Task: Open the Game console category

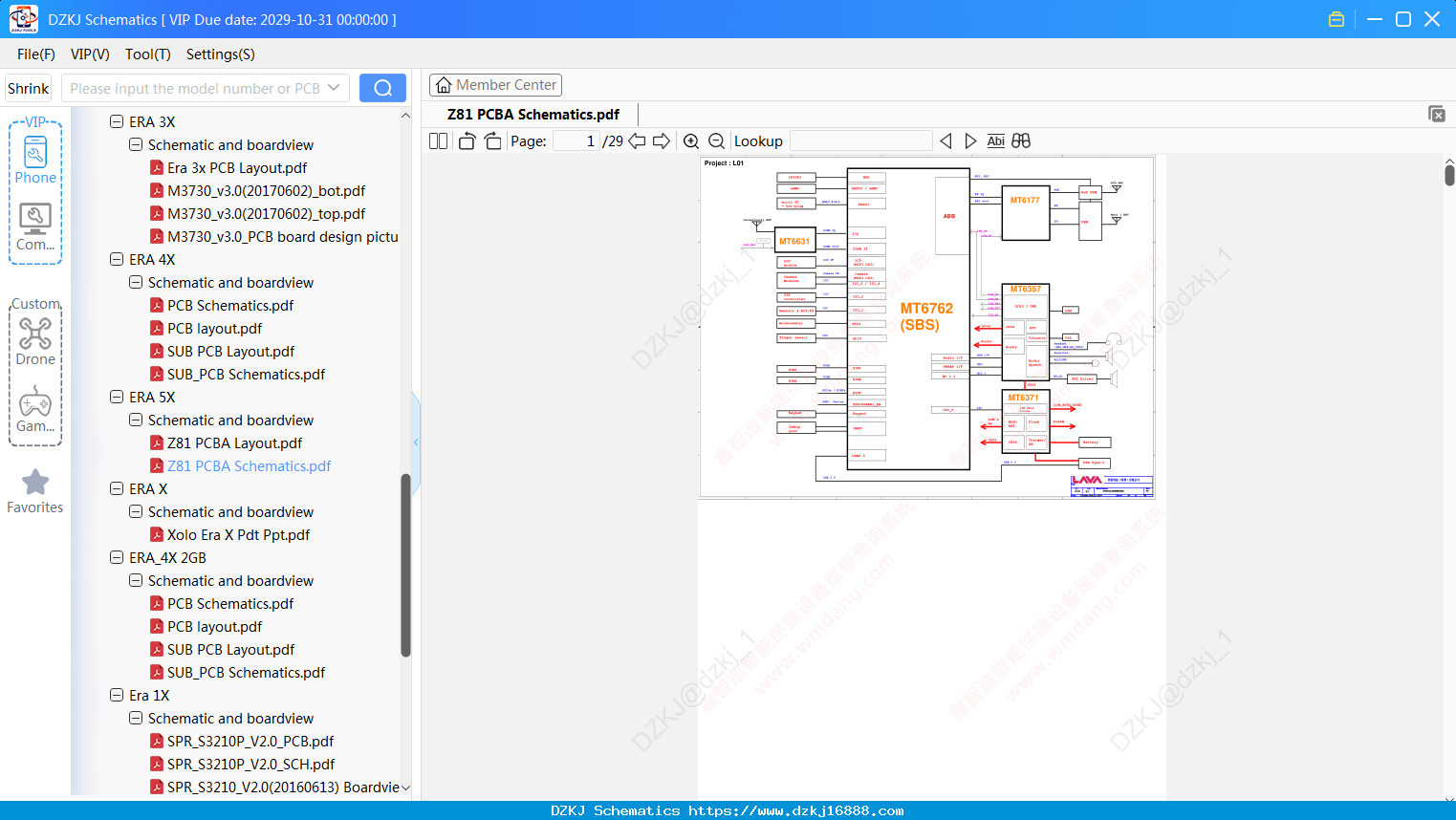Action: [x=35, y=409]
